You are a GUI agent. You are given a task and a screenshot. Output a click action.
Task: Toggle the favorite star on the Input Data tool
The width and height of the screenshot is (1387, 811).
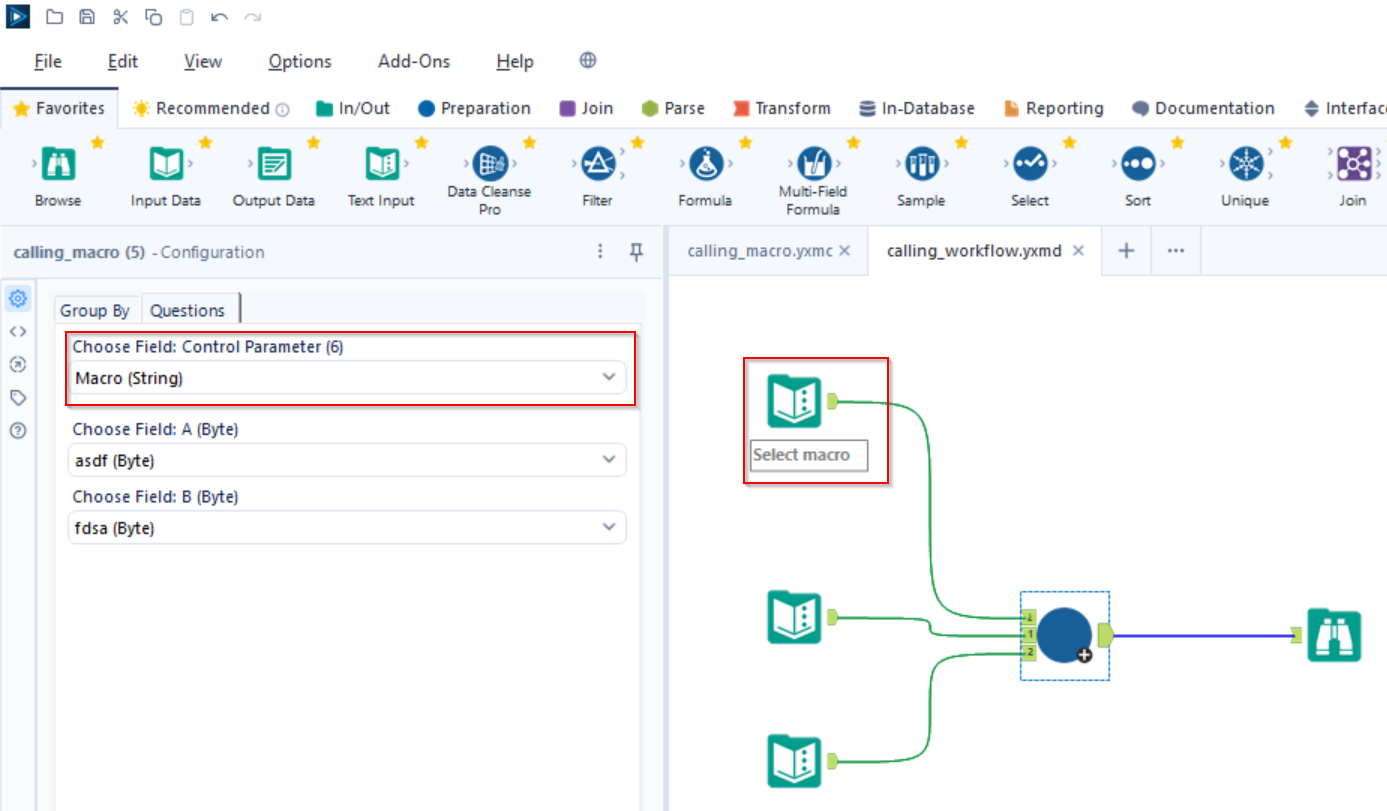pos(206,142)
